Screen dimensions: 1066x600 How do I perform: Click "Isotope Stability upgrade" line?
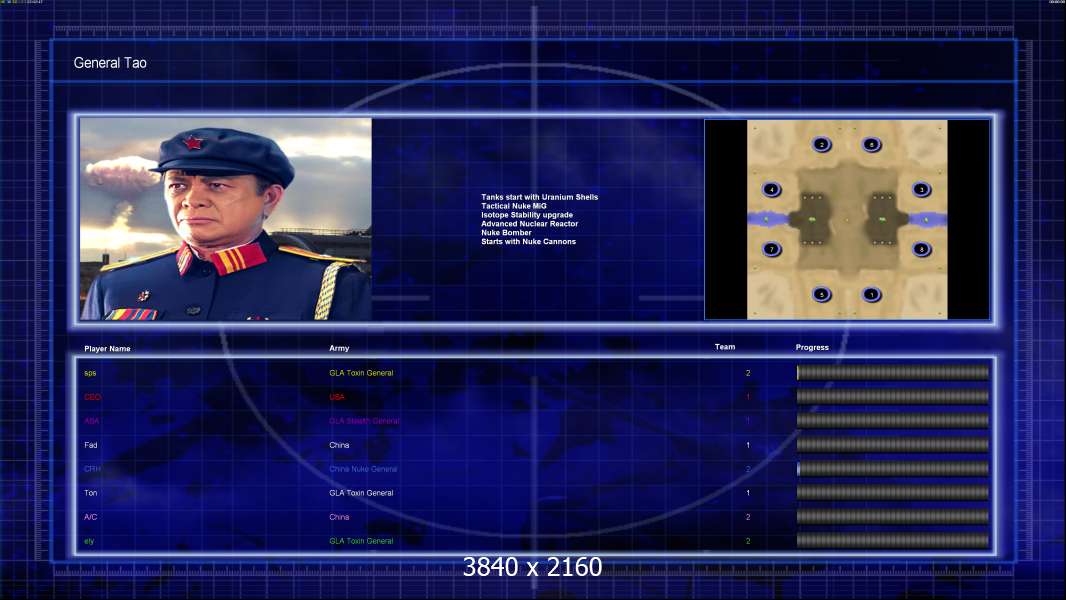tap(527, 215)
